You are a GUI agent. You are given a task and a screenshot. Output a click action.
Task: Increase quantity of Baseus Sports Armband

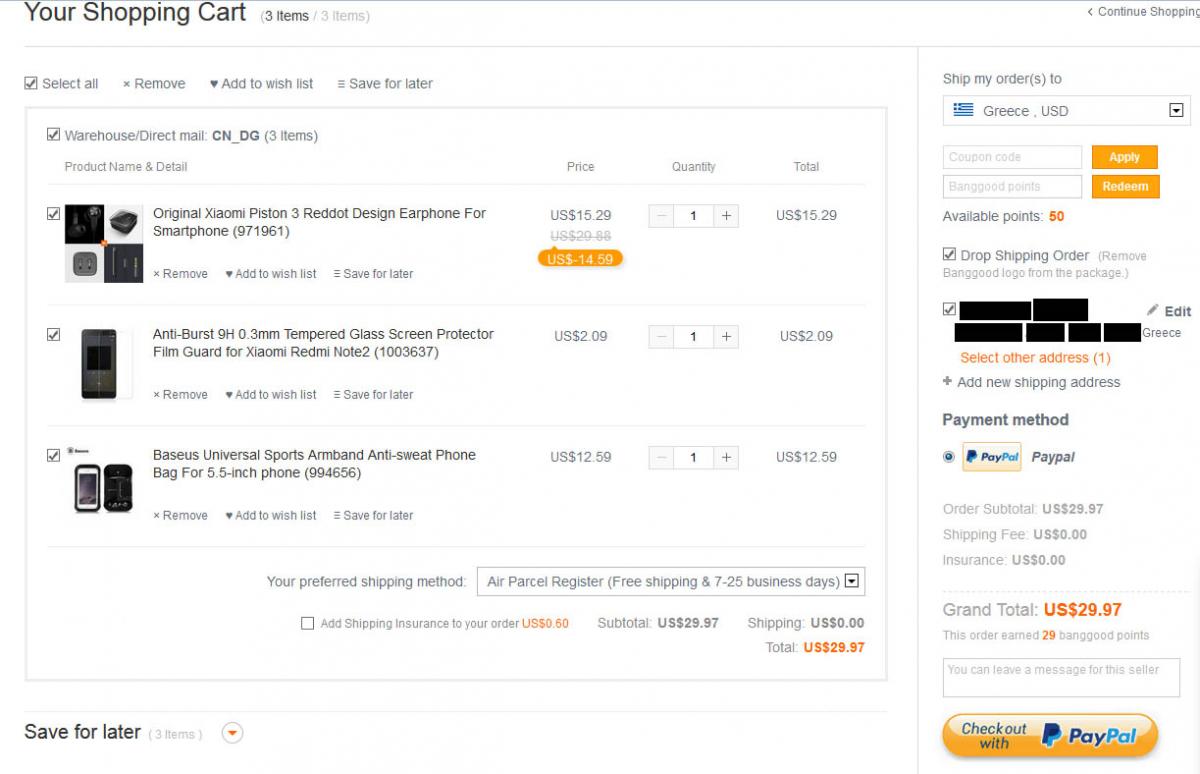pyautogui.click(x=727, y=458)
